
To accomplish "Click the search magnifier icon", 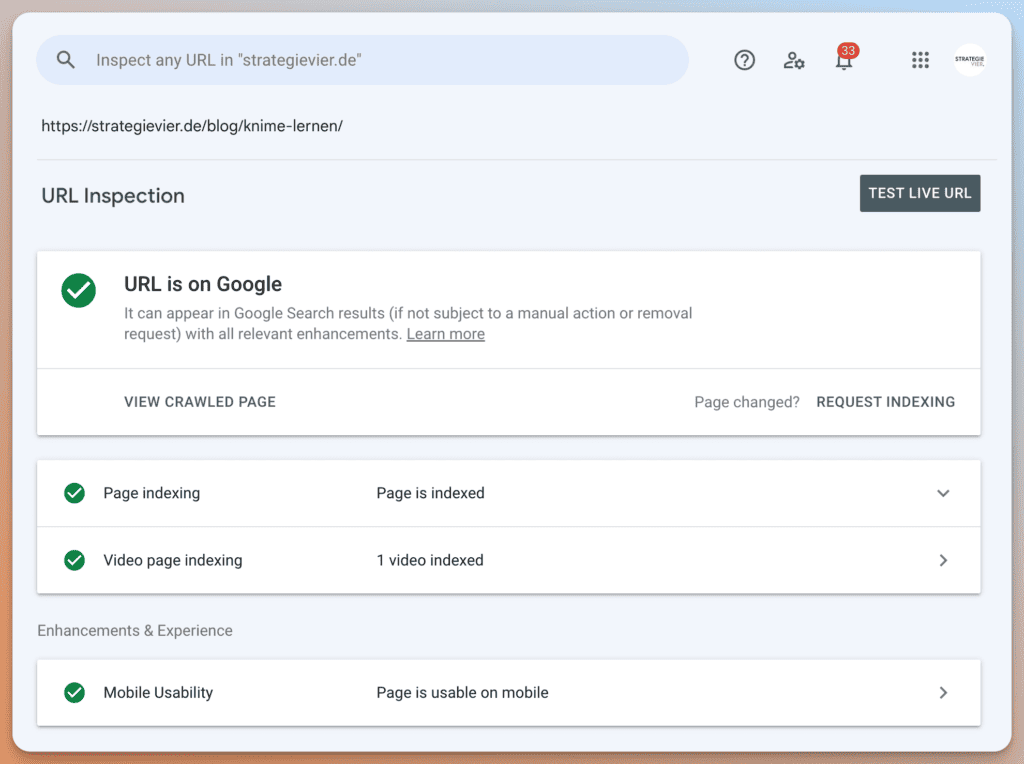I will (x=65, y=60).
